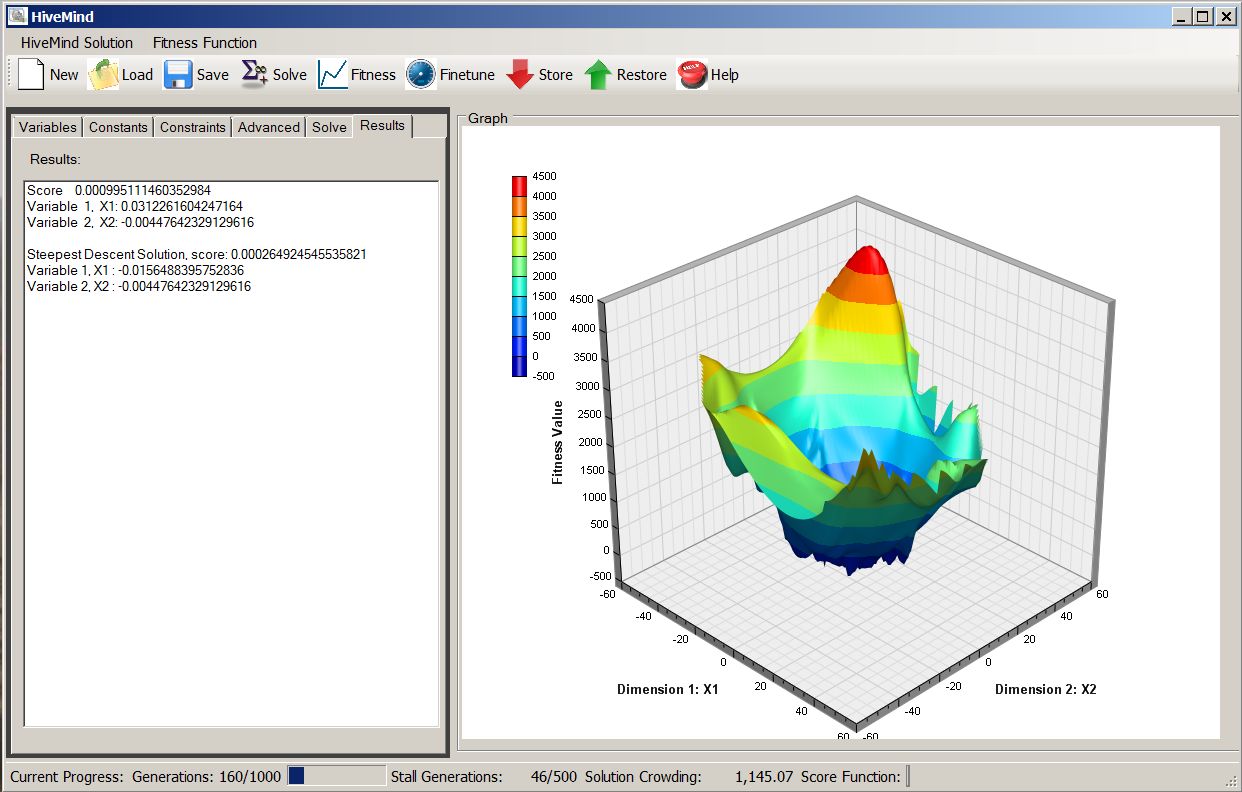The height and width of the screenshot is (792, 1242).
Task: Click the red Store arrow icon
Action: (519, 75)
